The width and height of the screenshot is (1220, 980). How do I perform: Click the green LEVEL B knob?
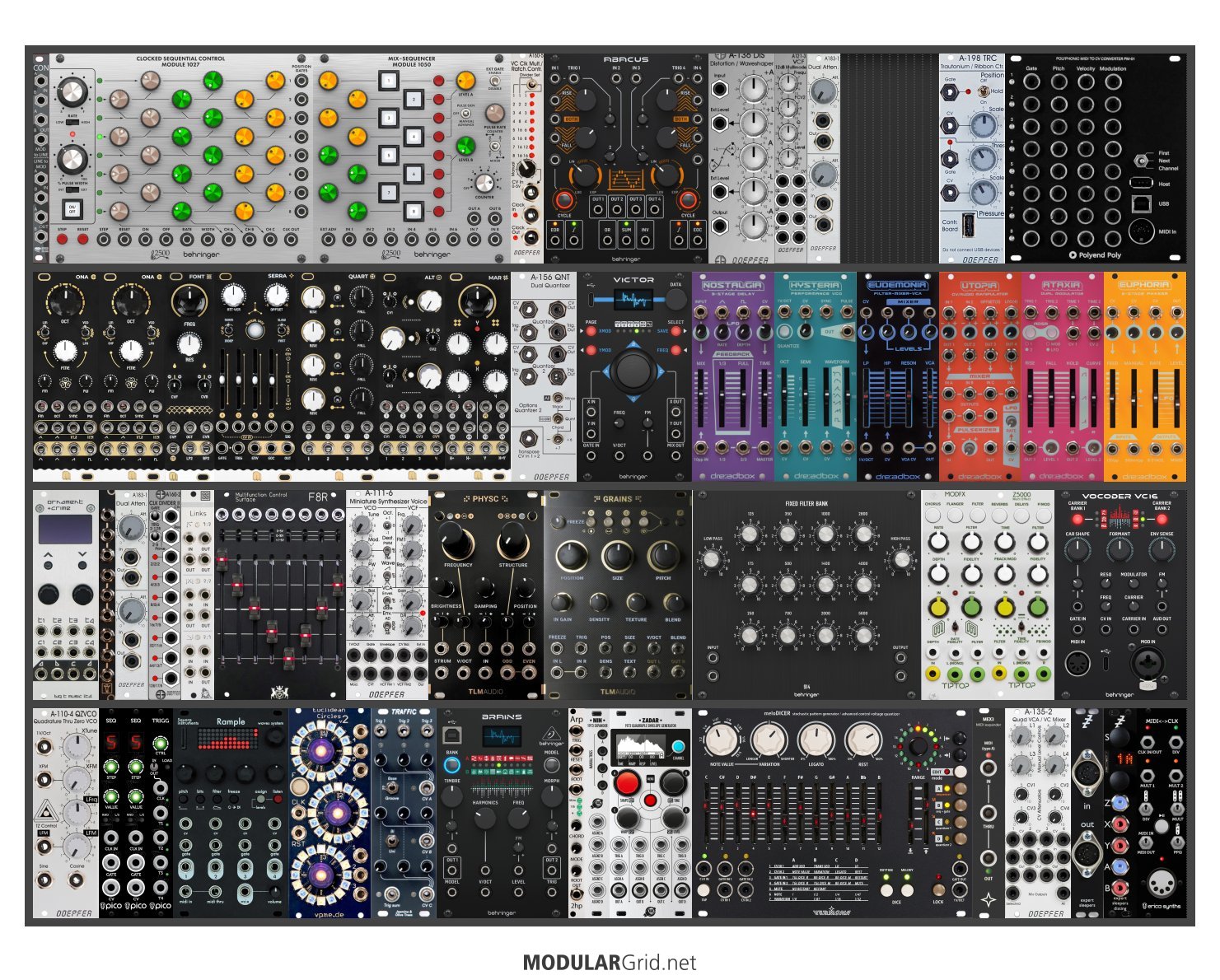point(465,147)
